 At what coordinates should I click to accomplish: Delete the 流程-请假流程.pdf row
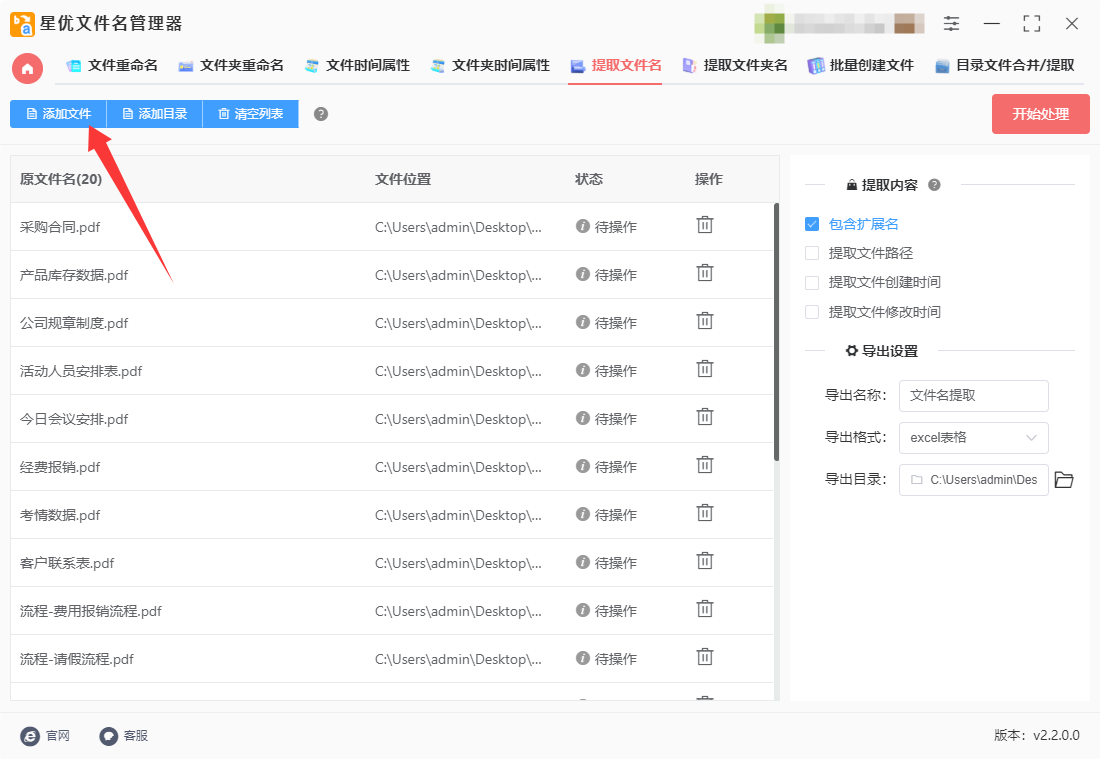click(705, 658)
